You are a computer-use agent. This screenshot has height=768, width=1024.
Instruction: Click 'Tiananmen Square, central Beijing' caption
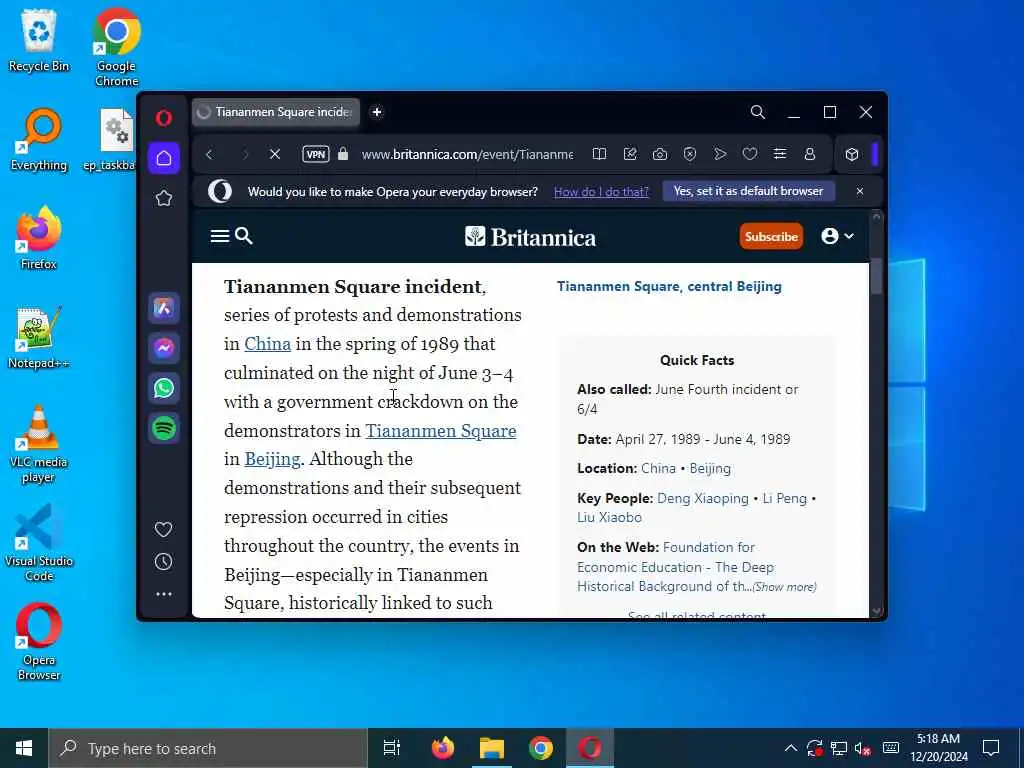pos(669,287)
